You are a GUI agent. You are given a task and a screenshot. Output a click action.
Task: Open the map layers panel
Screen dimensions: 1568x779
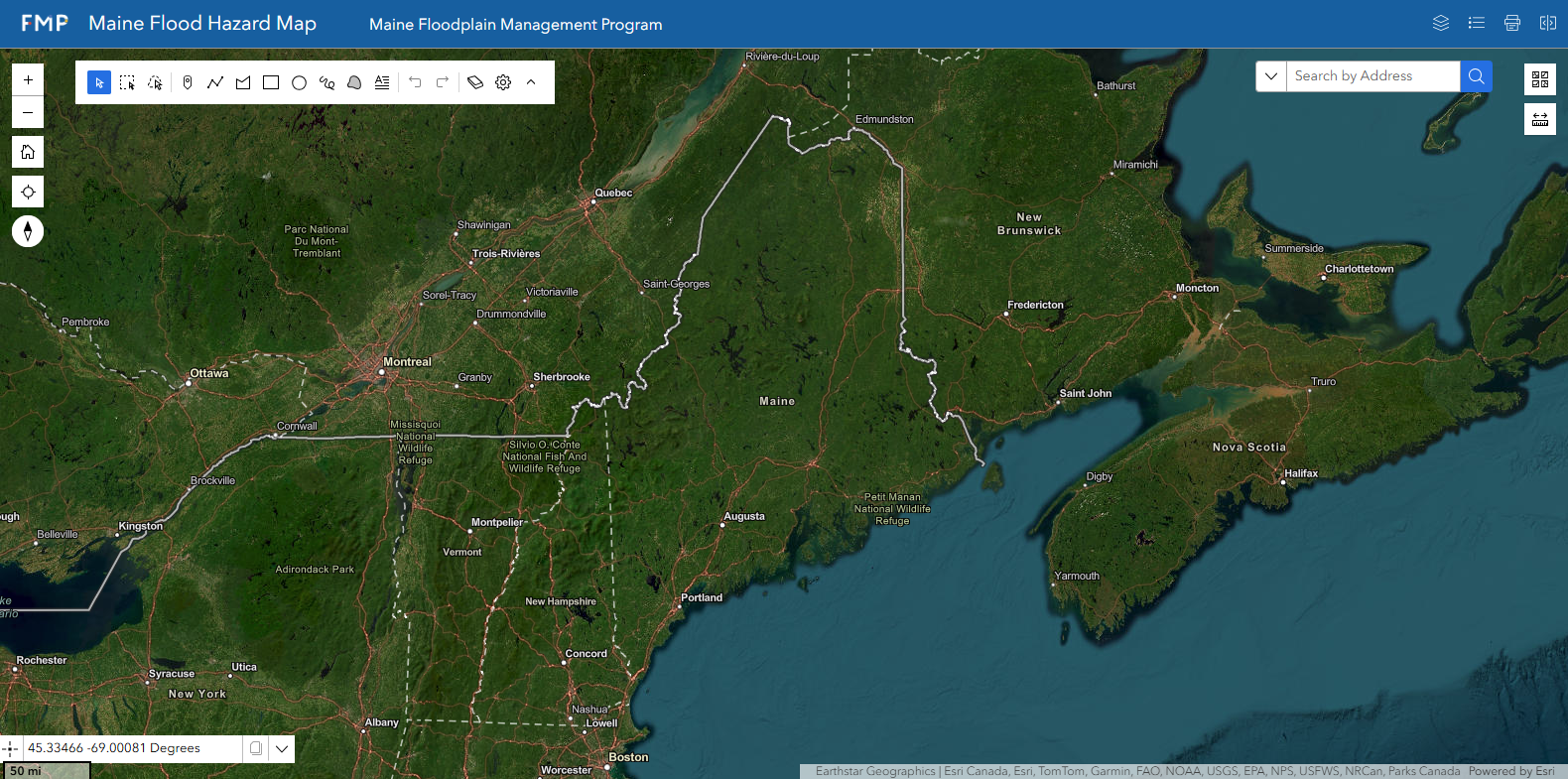coord(1441,23)
